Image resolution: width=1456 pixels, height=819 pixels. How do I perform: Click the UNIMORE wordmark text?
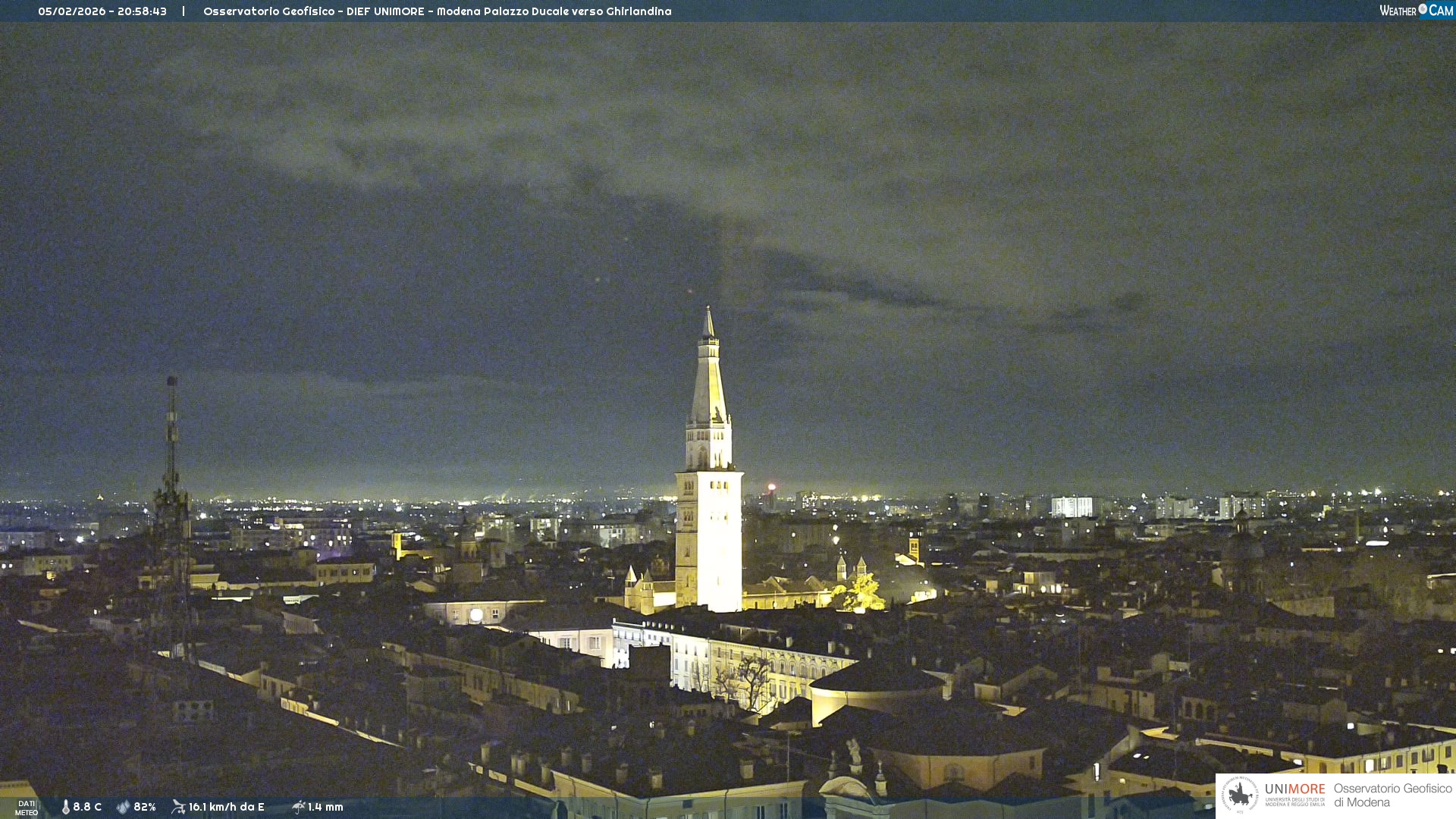point(1294,789)
